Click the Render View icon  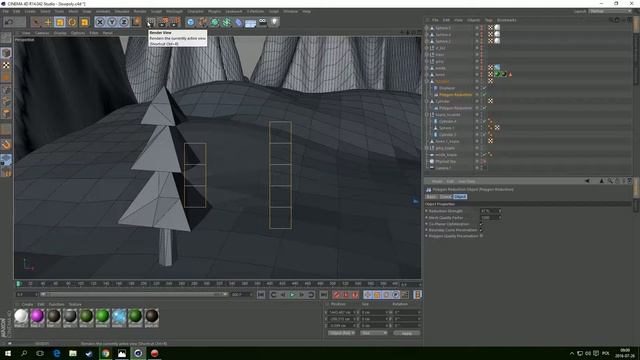(151, 22)
